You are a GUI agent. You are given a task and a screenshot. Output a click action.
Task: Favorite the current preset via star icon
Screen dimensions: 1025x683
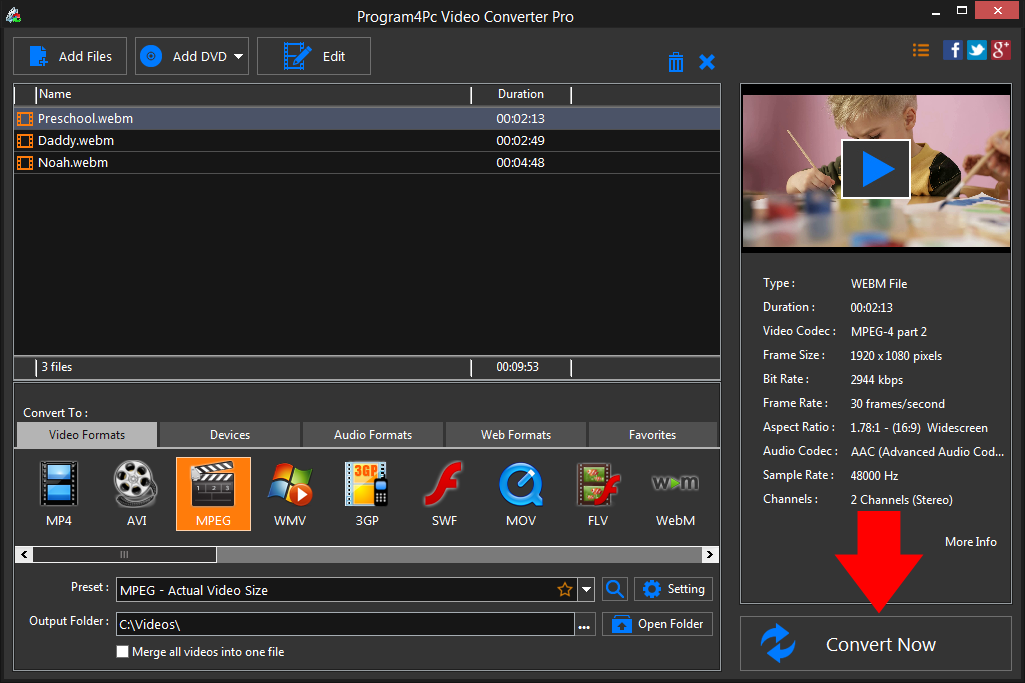(x=565, y=590)
